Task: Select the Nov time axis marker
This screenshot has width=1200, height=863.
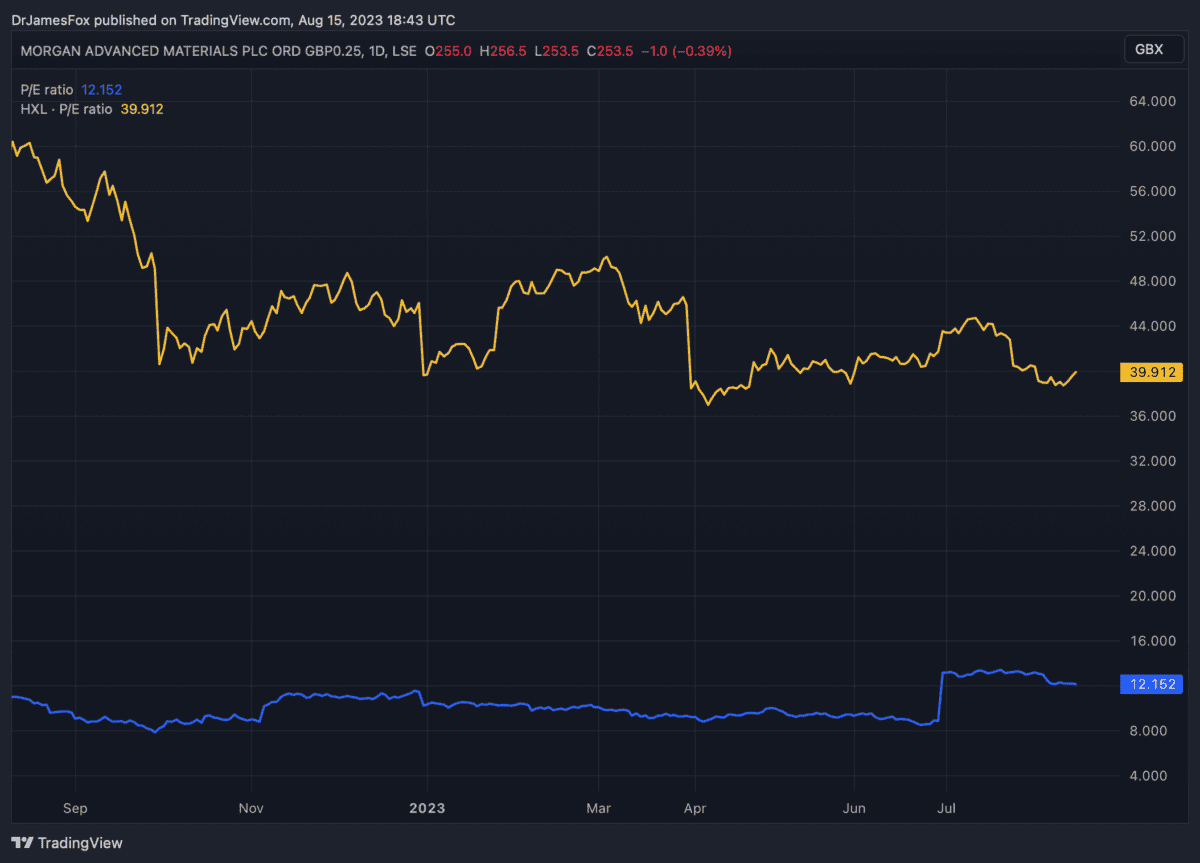Action: click(x=251, y=807)
